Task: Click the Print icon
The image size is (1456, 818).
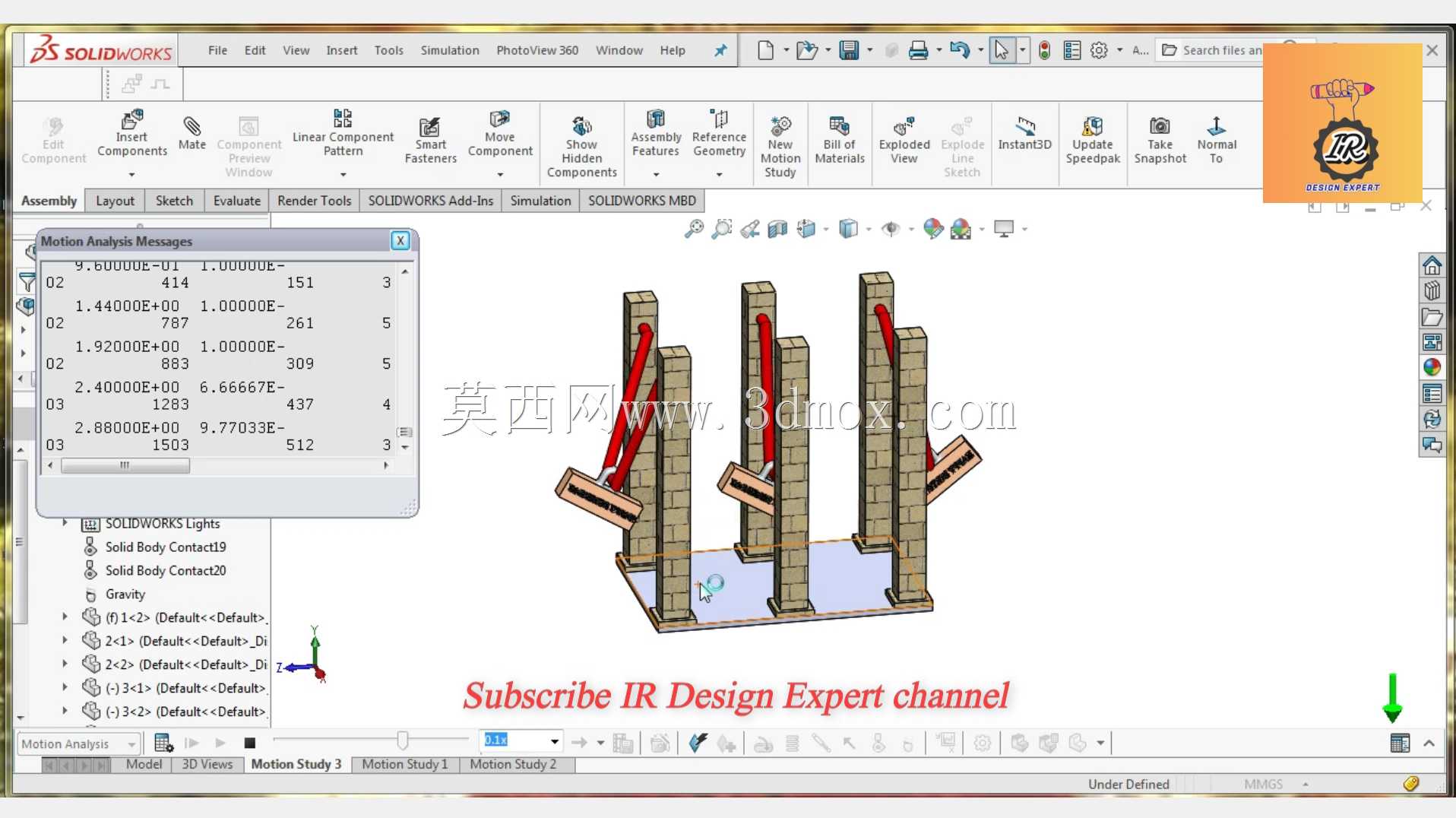Action: tap(918, 50)
